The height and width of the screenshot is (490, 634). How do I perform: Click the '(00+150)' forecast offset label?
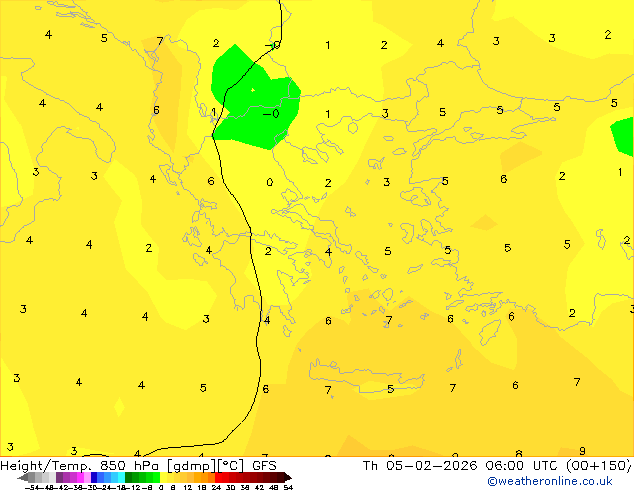pos(598,466)
